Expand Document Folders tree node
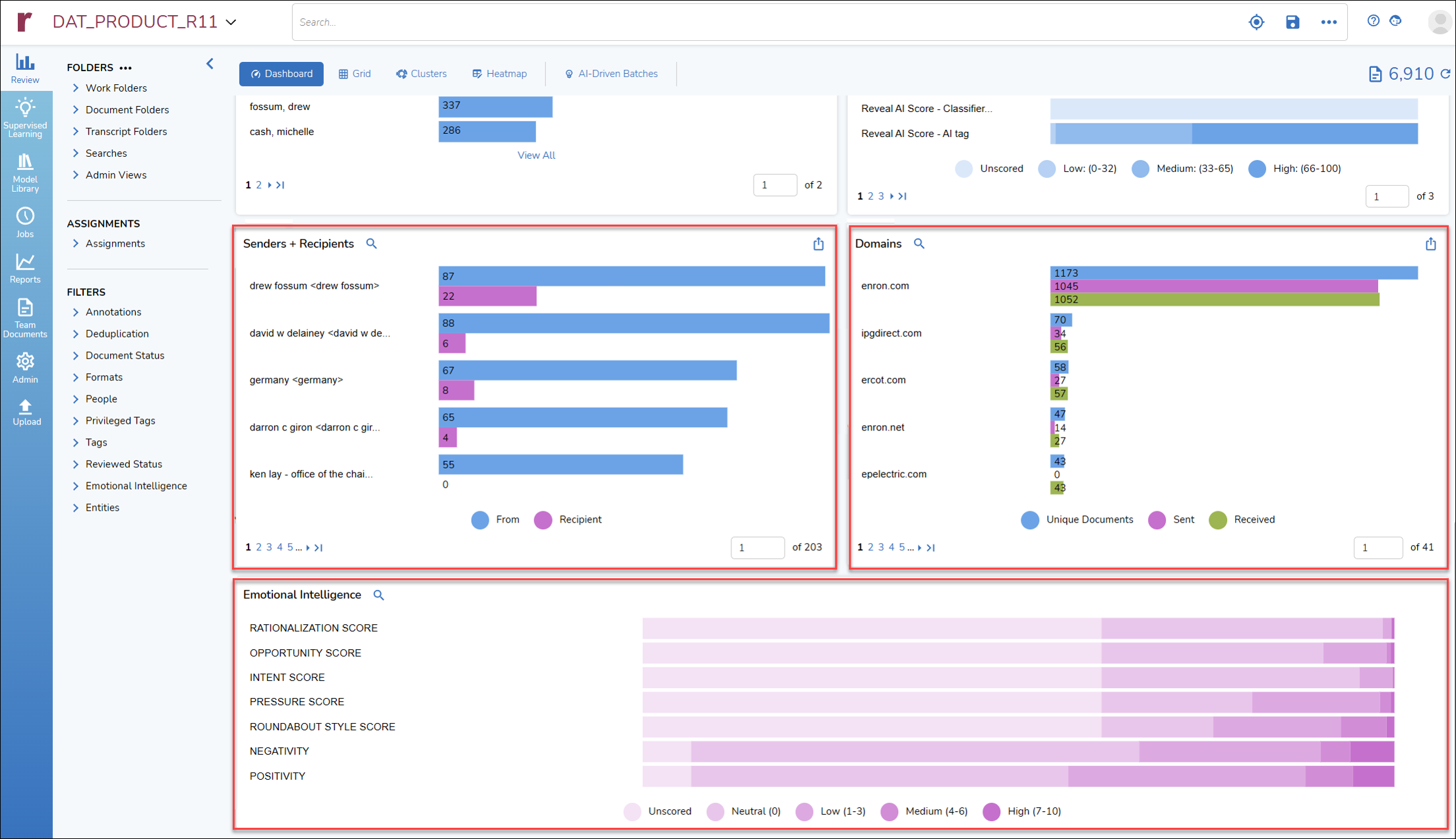This screenshot has height=839, width=1456. 76,109
